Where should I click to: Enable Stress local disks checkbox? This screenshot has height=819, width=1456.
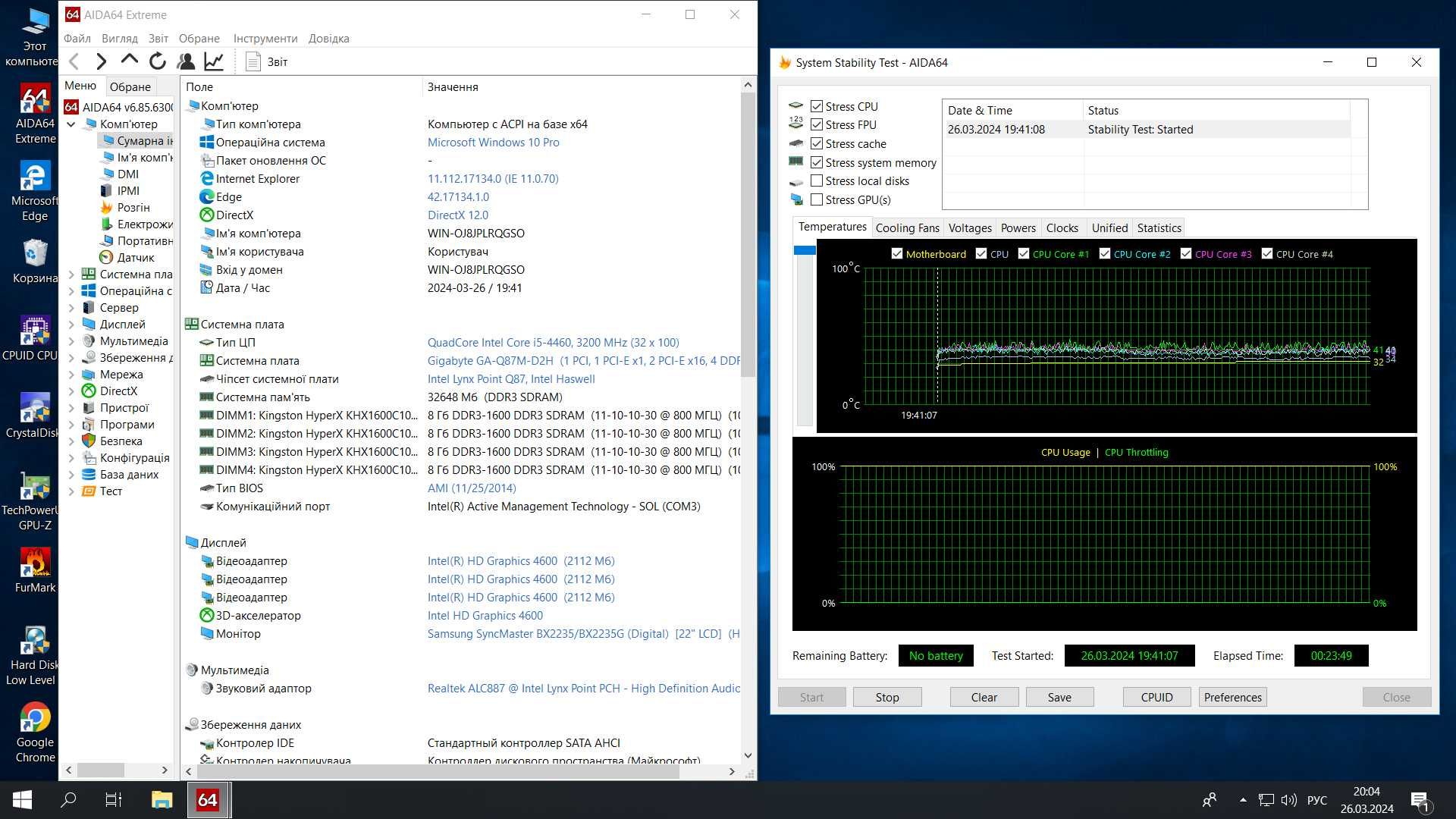point(817,180)
